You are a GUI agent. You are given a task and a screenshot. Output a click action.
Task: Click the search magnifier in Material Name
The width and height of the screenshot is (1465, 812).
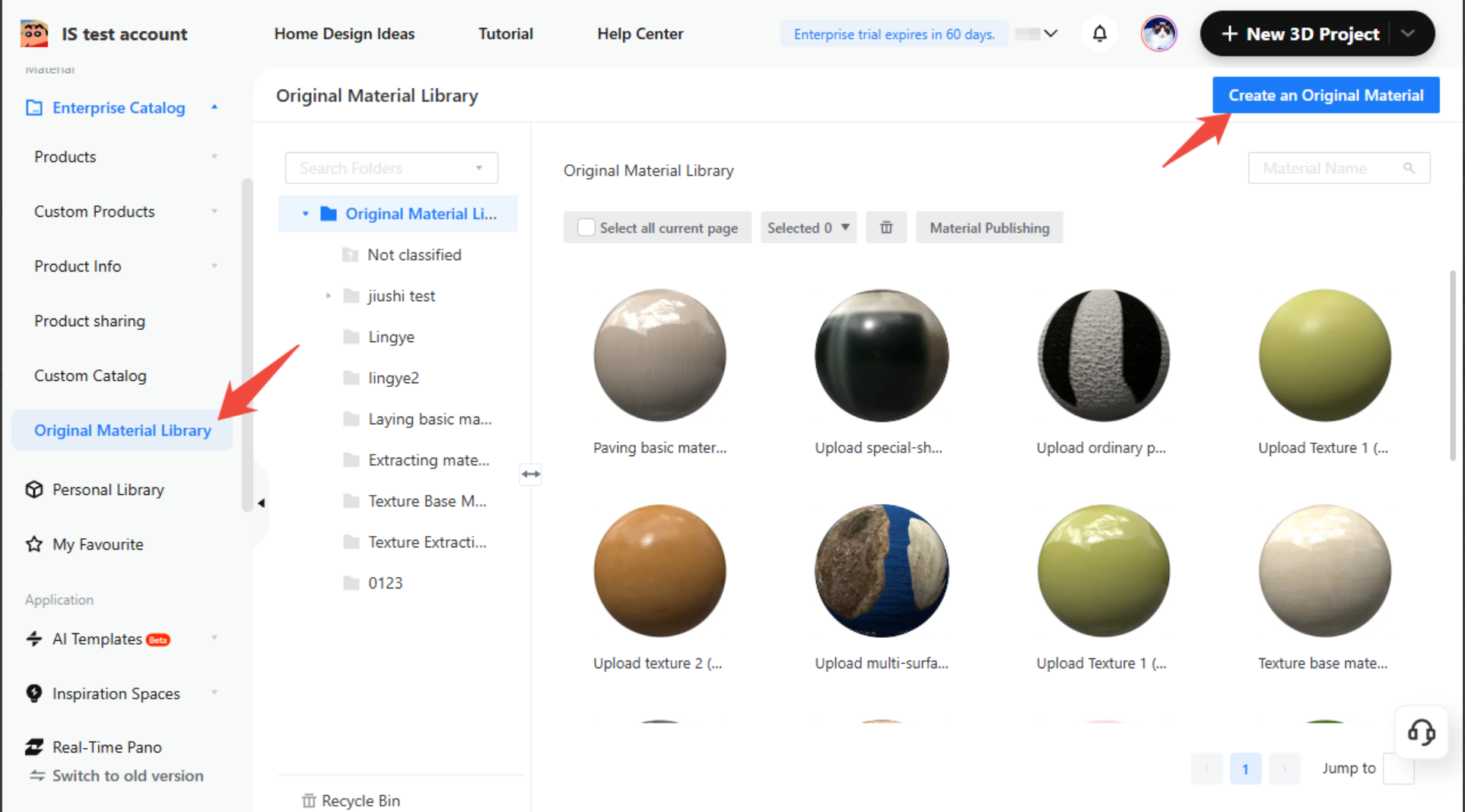[1409, 168]
